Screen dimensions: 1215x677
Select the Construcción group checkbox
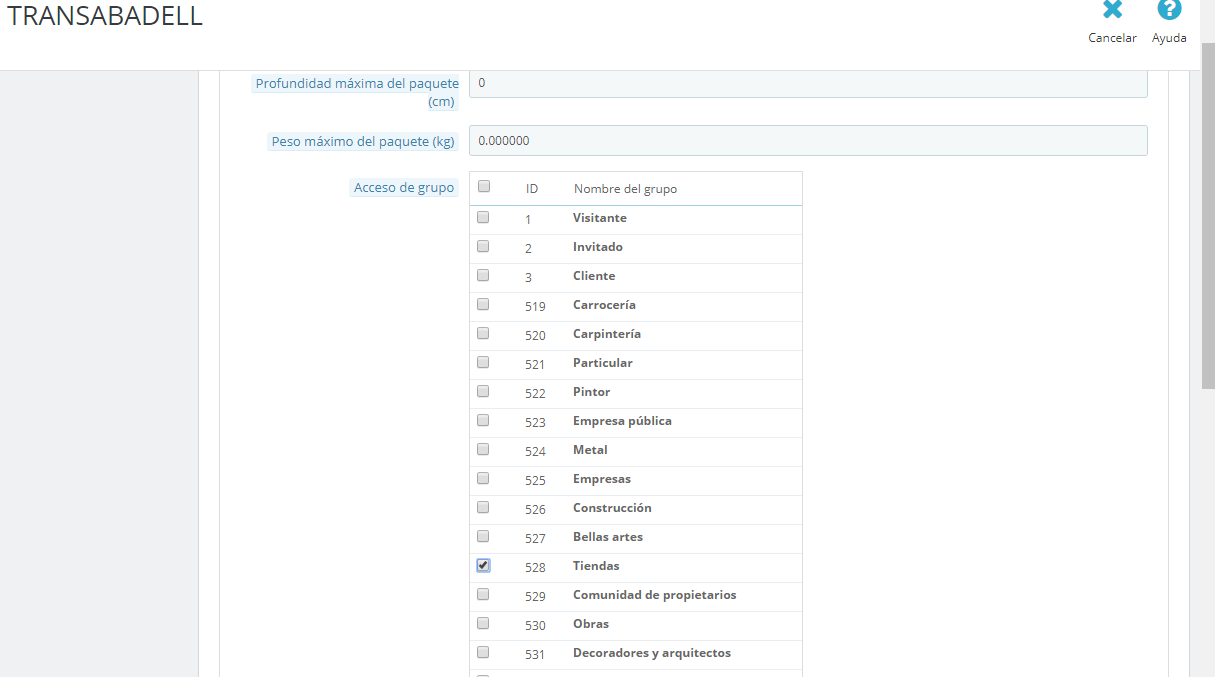click(484, 507)
